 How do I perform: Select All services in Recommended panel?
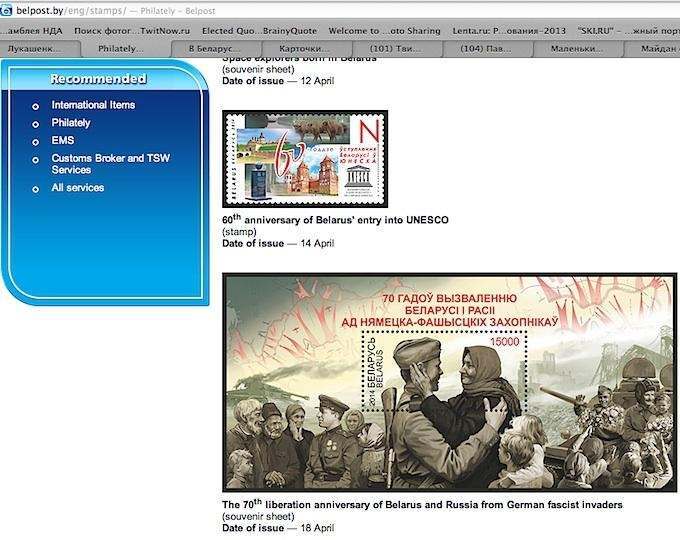pyautogui.click(x=78, y=188)
